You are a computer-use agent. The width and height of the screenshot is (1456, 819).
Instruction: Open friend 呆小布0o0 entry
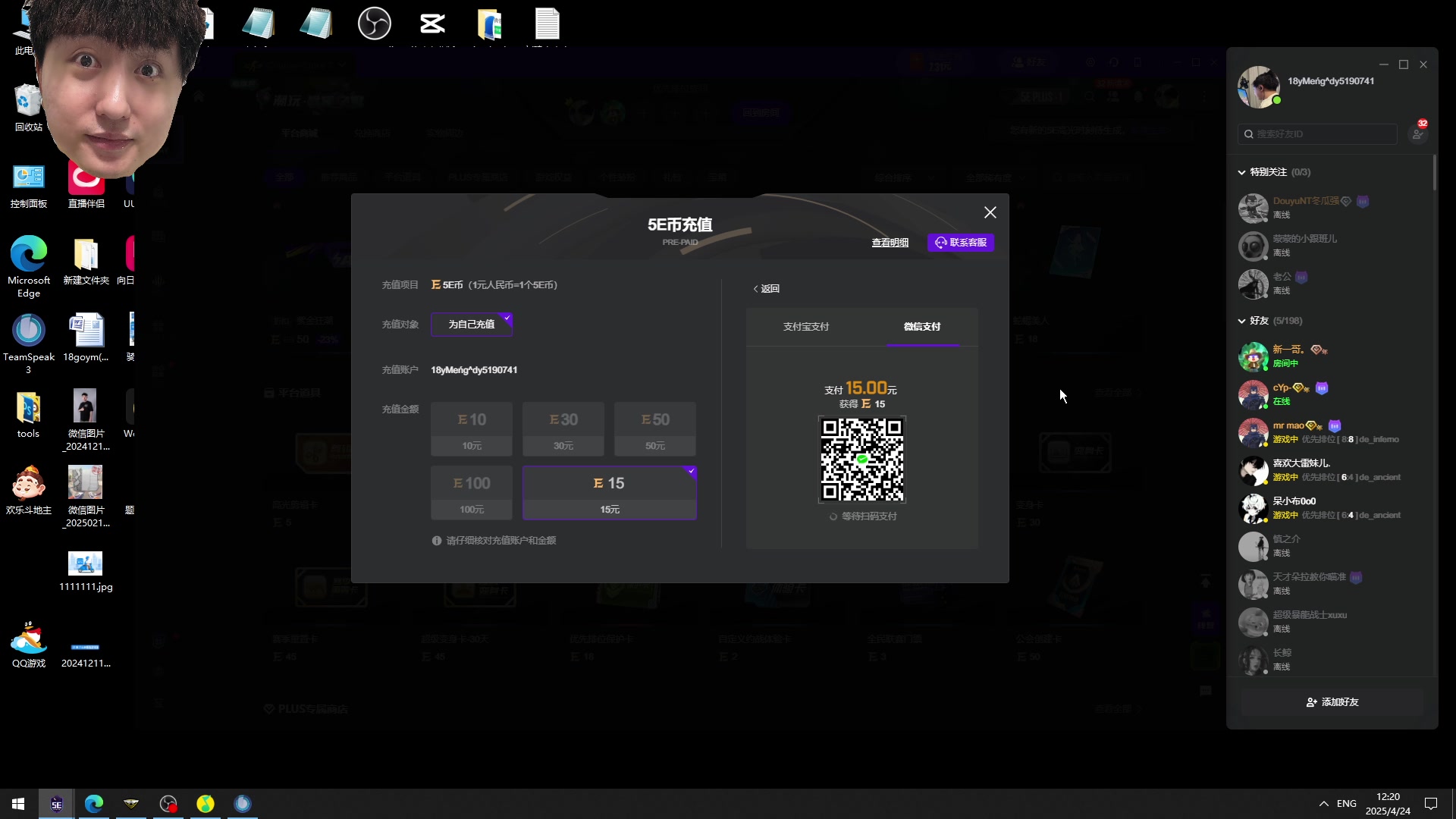(x=1331, y=508)
